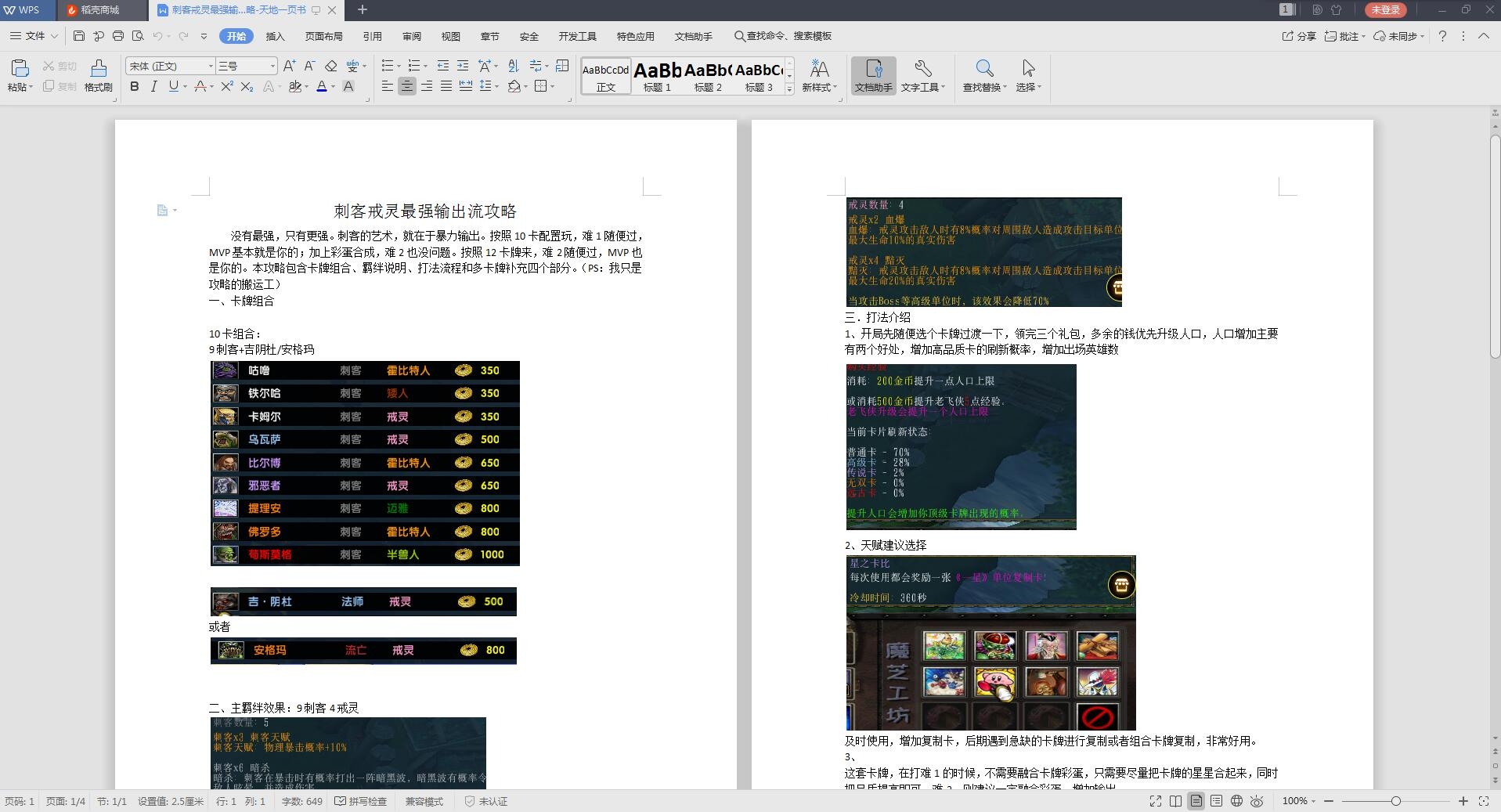
Task: Click the Save document icon
Action: click(x=78, y=36)
